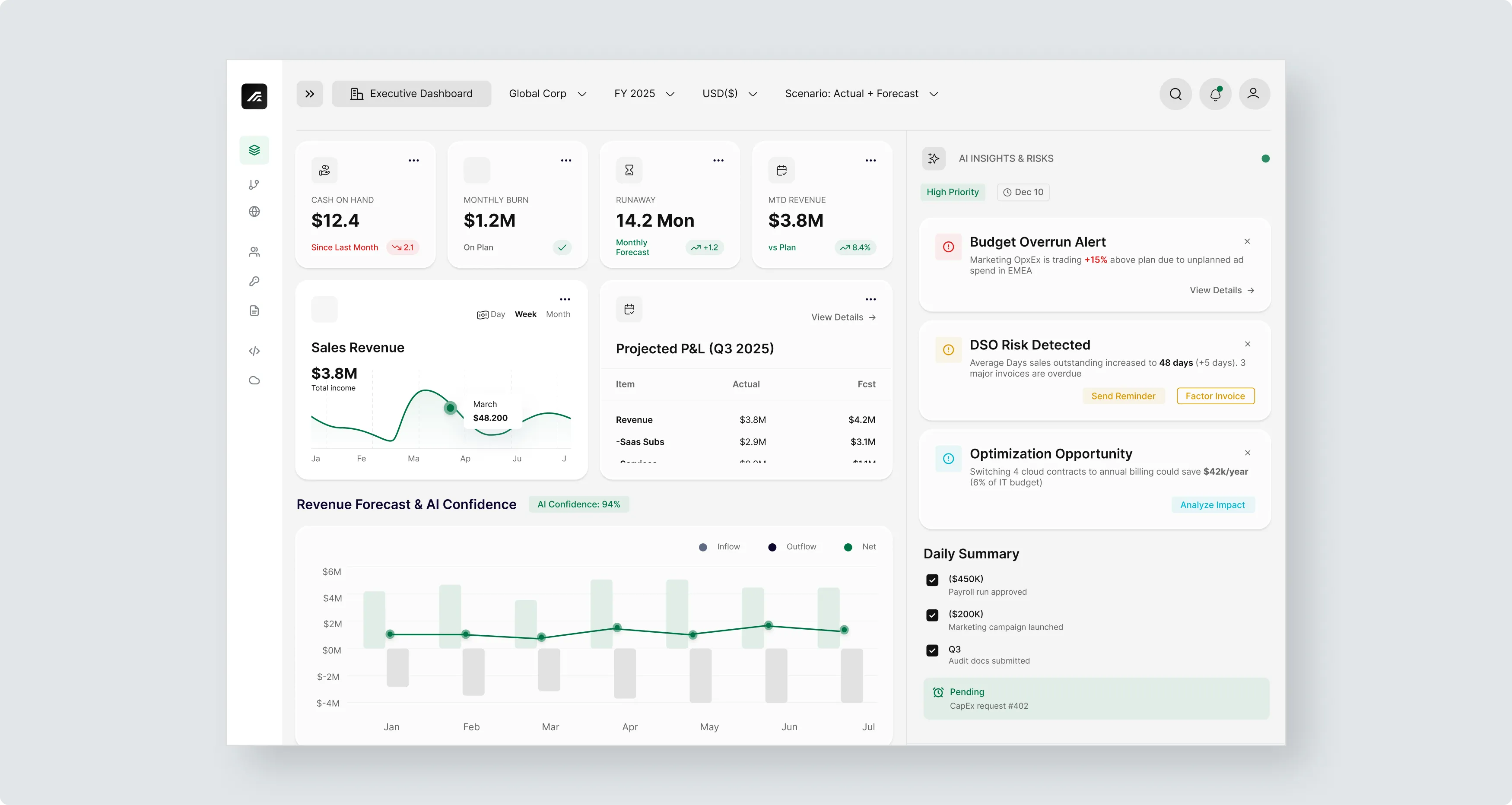Screen dimensions: 1512x805
Task: Toggle the Marketing campaign launched checkbox
Action: 932,615
